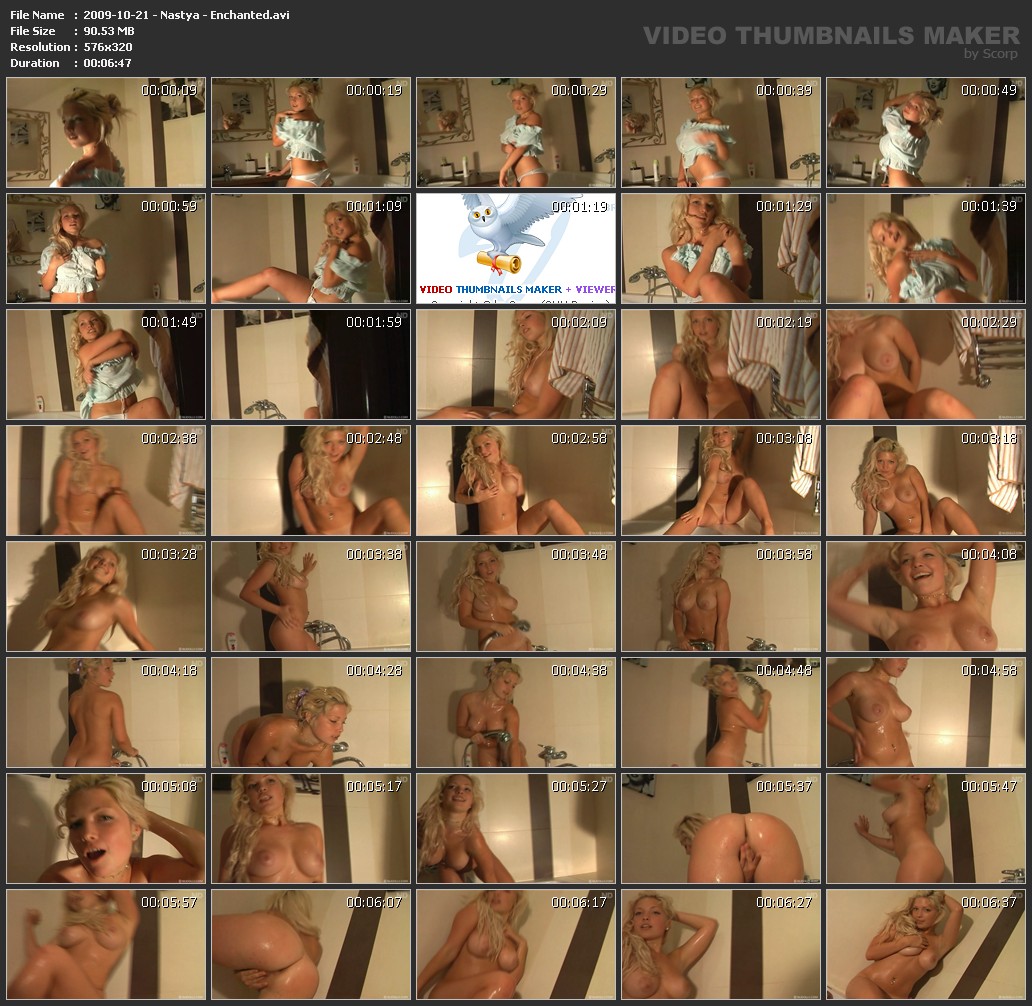Click the 00:01:29 timestamp label

coord(784,206)
